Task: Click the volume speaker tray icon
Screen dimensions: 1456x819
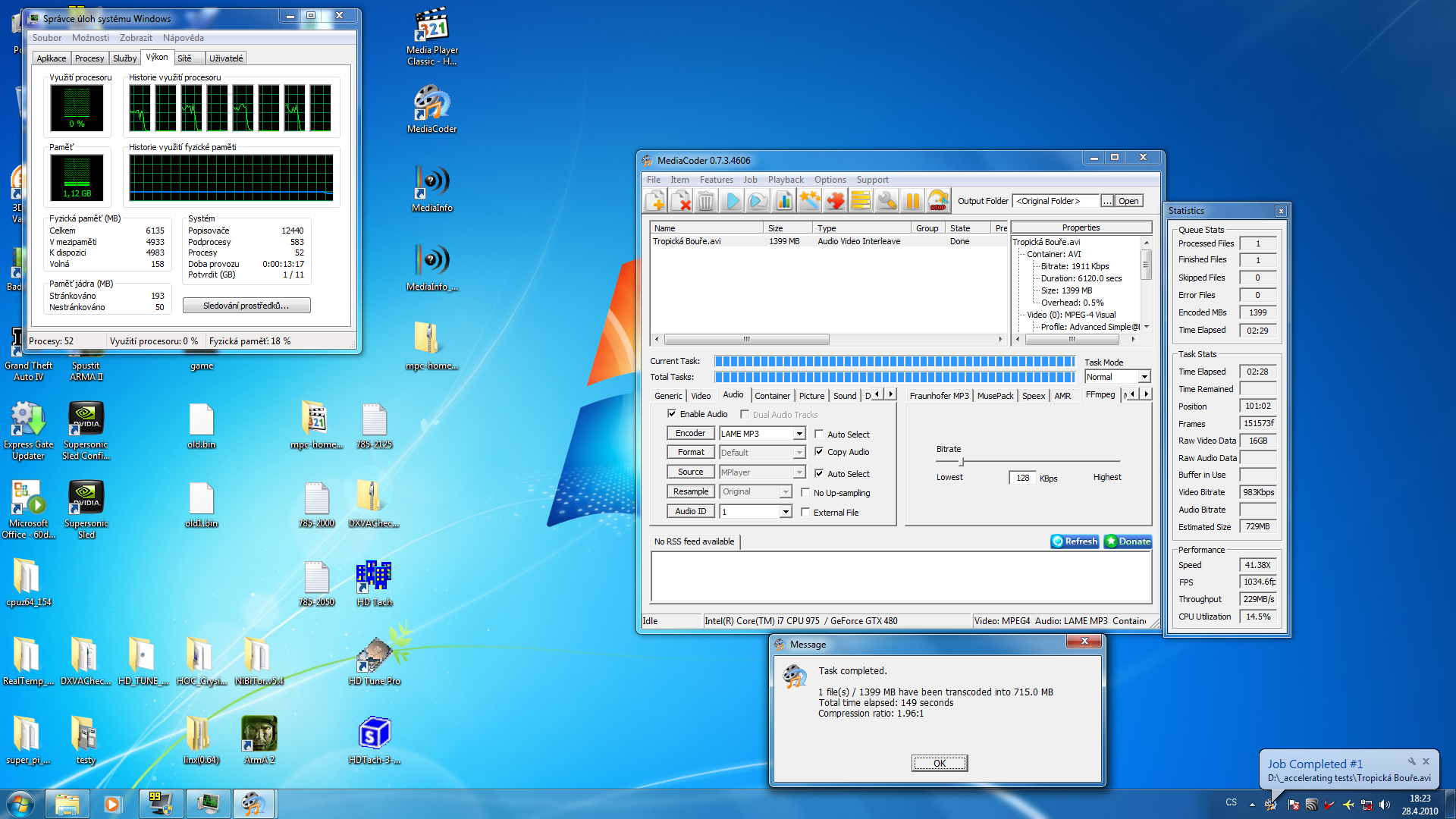Action: pos(1385,805)
